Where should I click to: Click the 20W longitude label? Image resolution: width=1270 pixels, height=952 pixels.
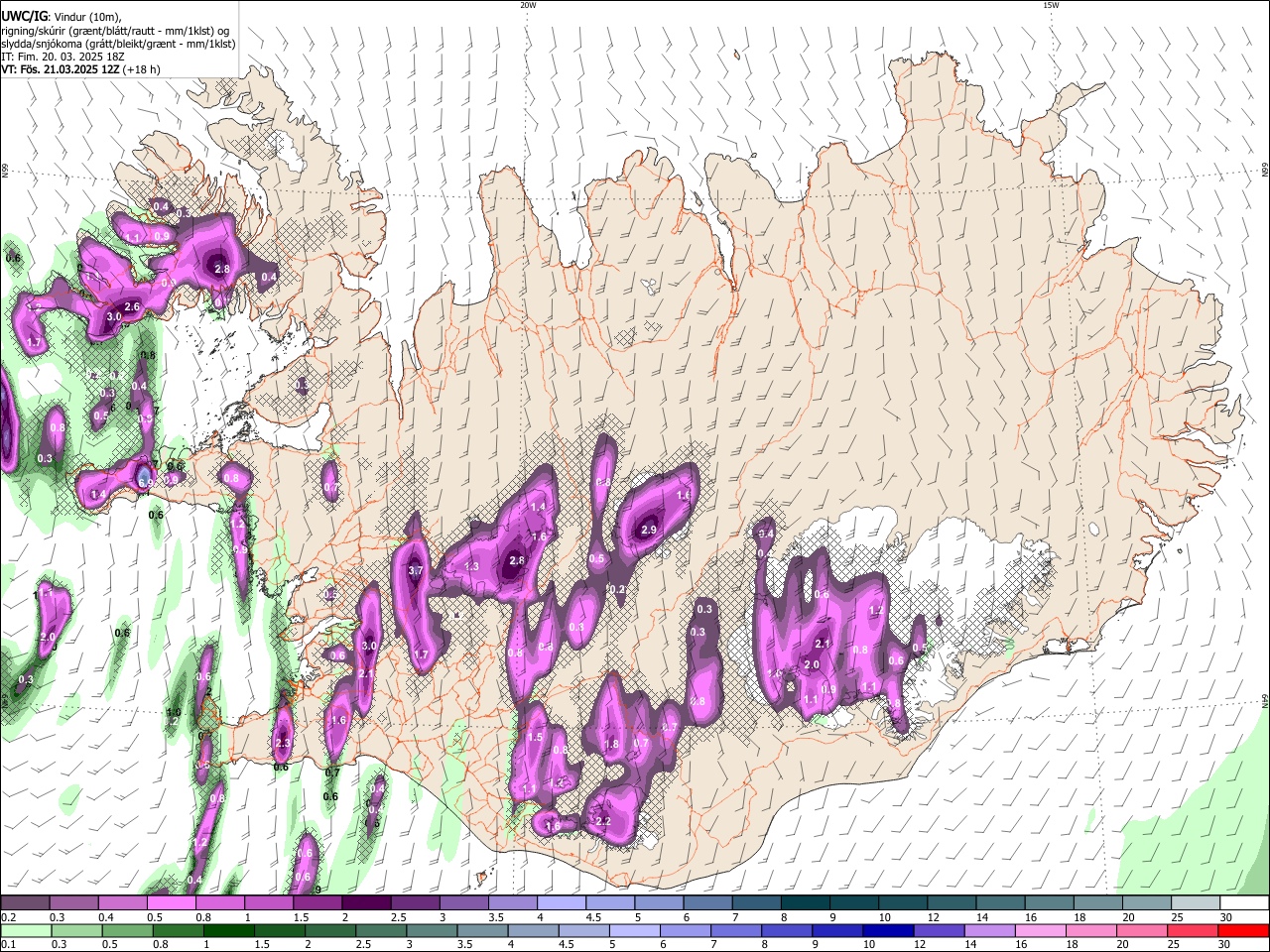pyautogui.click(x=528, y=5)
